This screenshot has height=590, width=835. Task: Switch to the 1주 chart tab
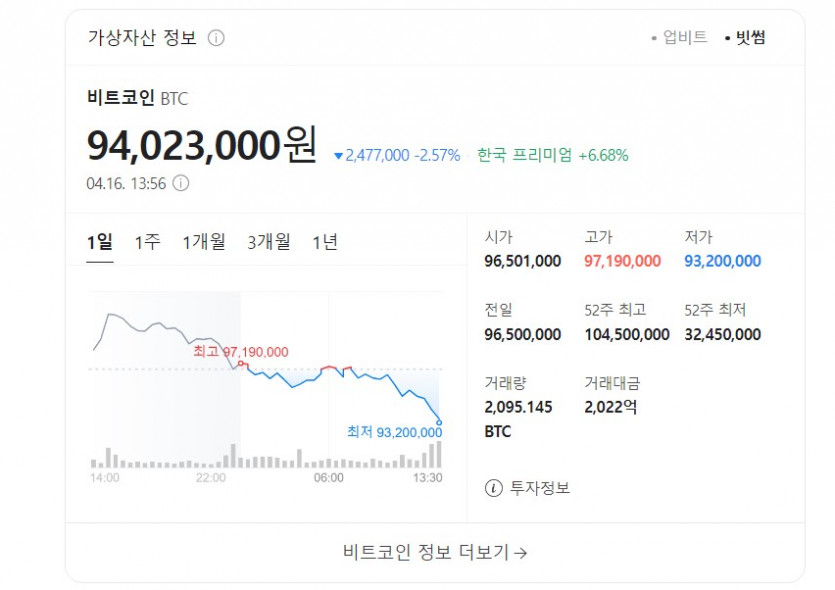coord(147,242)
